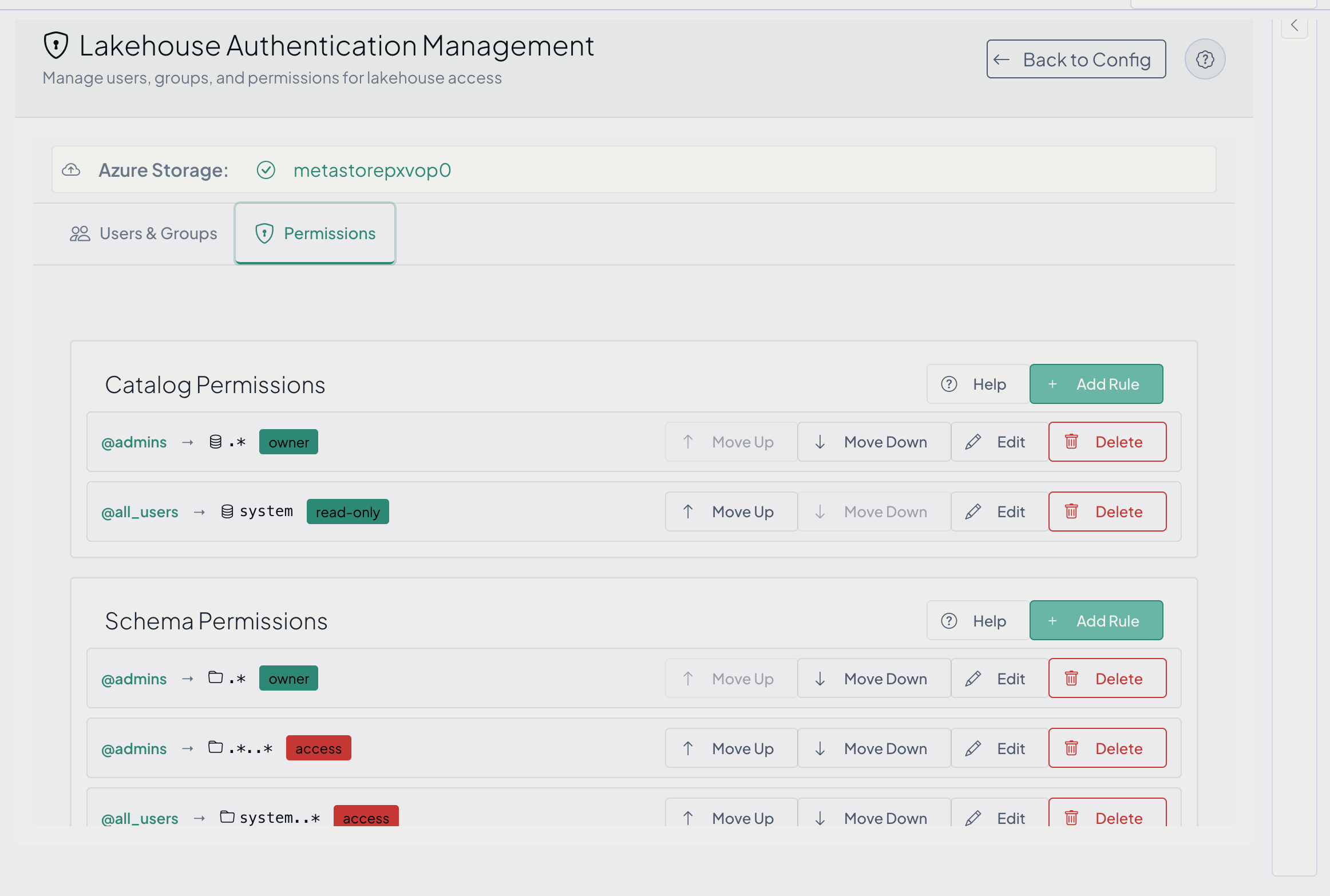This screenshot has height=896, width=1330.
Task: Delete the @admins .*..* access rule
Action: (x=1107, y=748)
